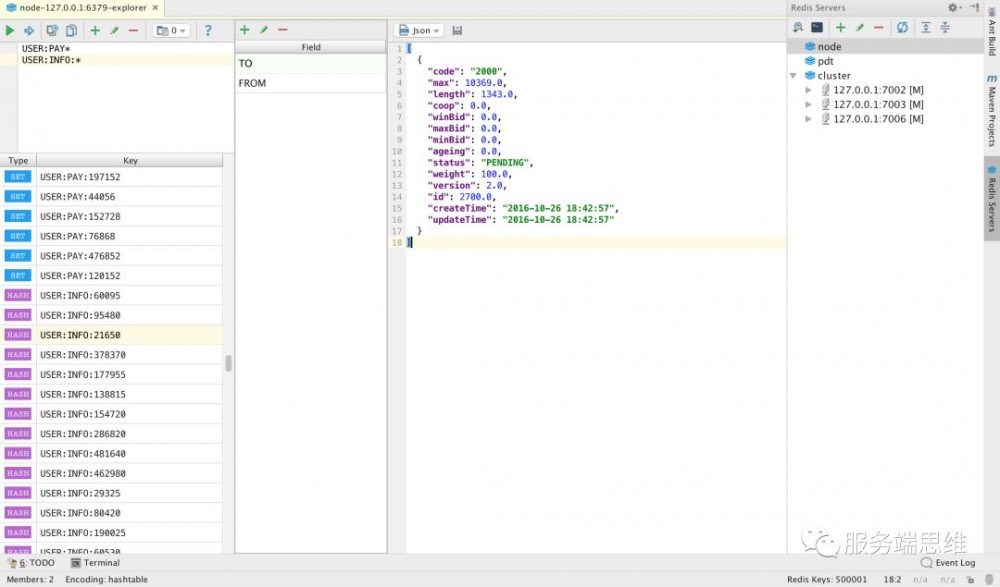Reload the connection using the refresh icon
Screen dimensions: 1000x587
pyautogui.click(x=902, y=27)
